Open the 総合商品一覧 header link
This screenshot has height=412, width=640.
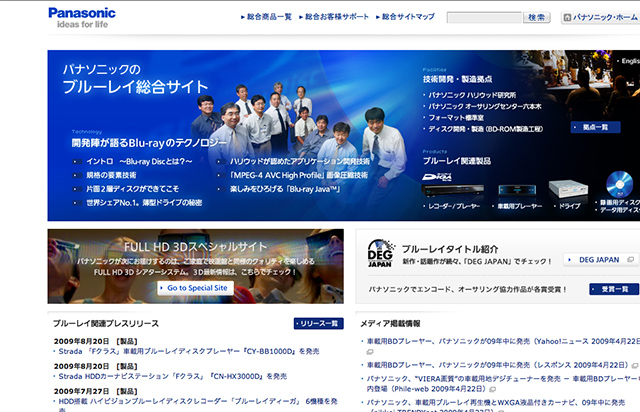267,17
